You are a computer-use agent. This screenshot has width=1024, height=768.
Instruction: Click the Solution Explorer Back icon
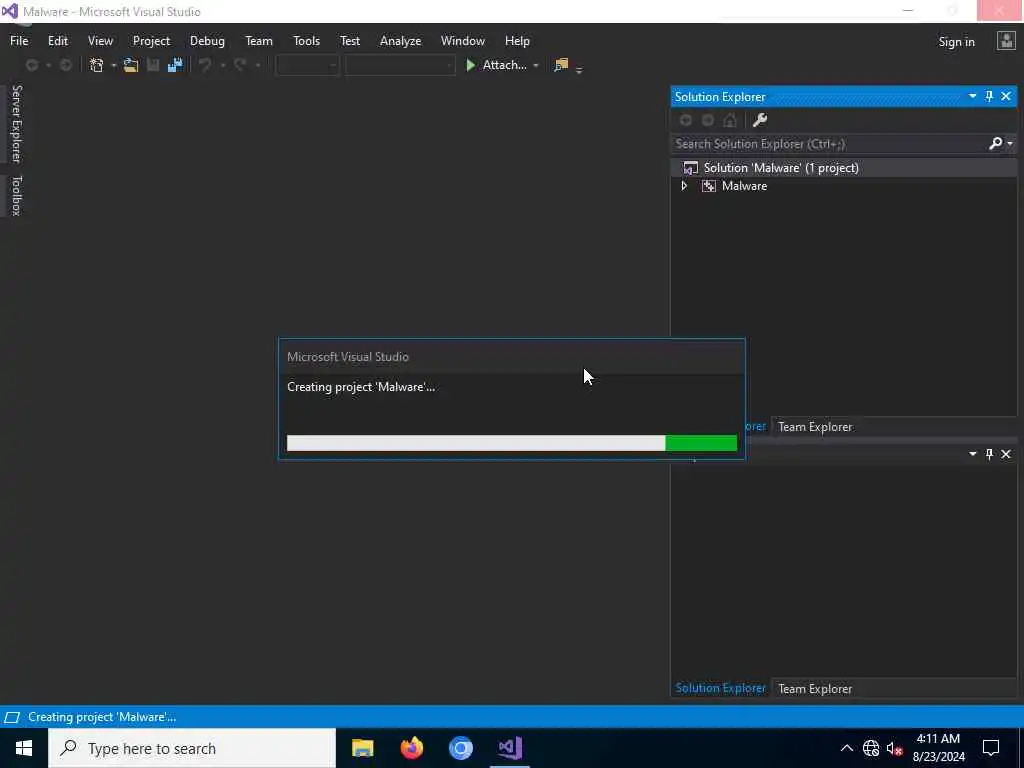(686, 120)
